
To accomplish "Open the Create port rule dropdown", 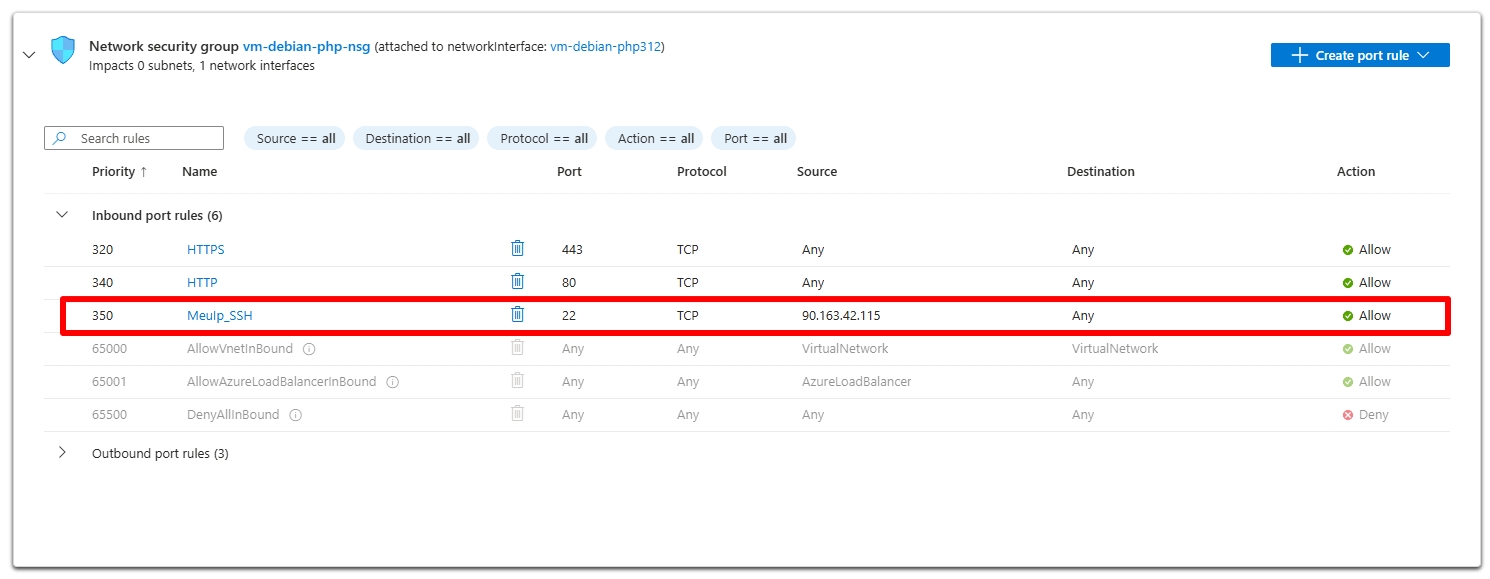I will pyautogui.click(x=1360, y=55).
